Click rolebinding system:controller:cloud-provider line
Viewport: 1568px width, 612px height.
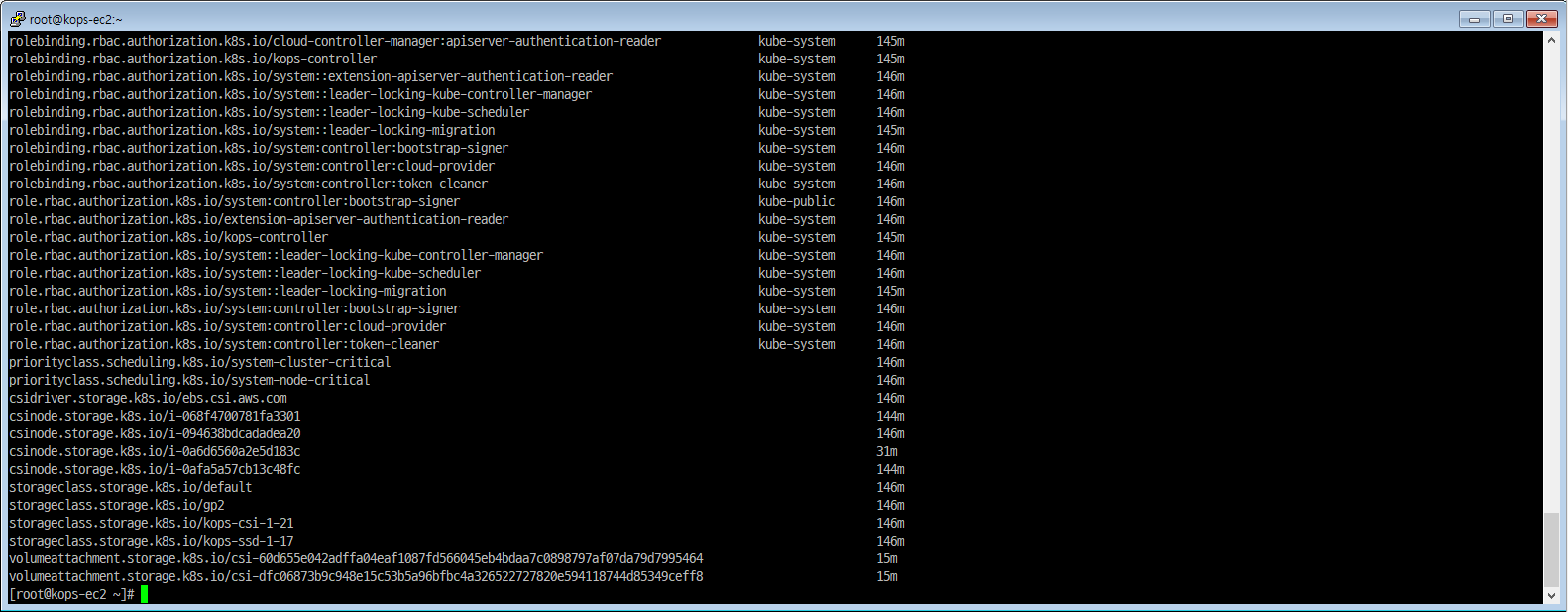[457, 166]
